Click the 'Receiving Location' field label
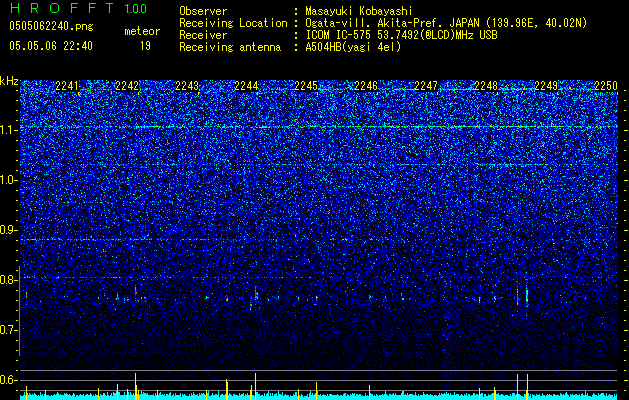The height and width of the screenshot is (400, 629). (233, 23)
